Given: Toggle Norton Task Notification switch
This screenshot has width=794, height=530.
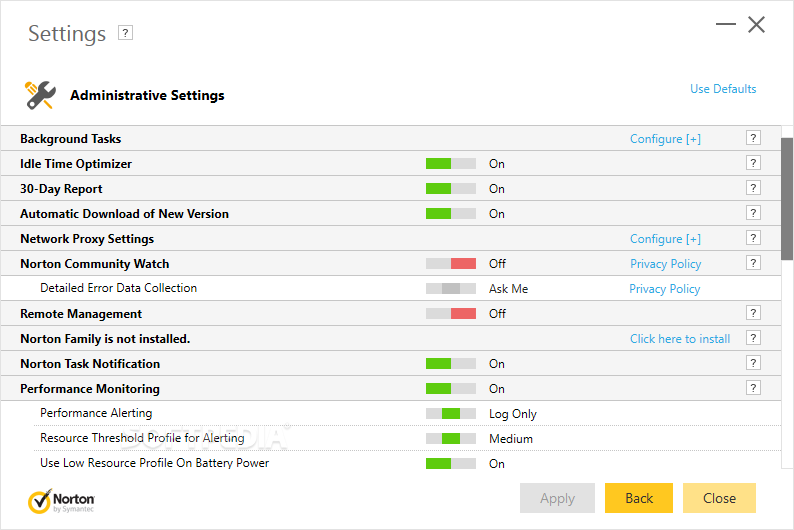Looking at the screenshot, I should tap(451, 363).
